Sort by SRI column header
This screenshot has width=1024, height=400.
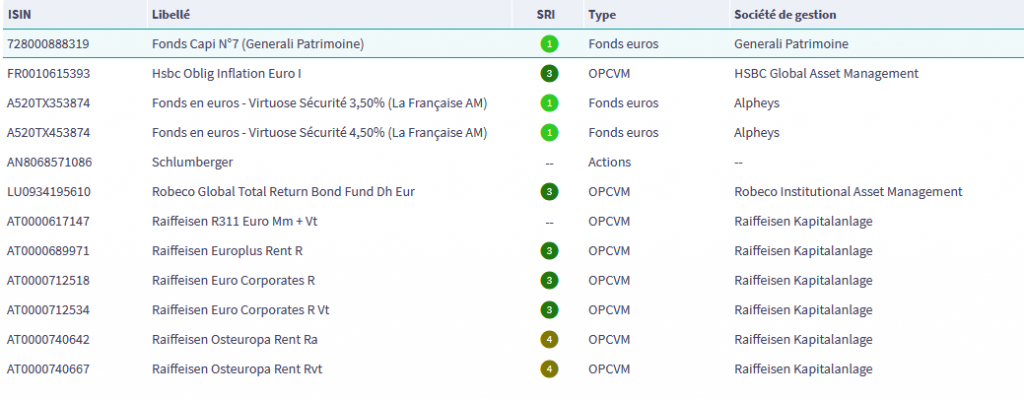pos(545,15)
